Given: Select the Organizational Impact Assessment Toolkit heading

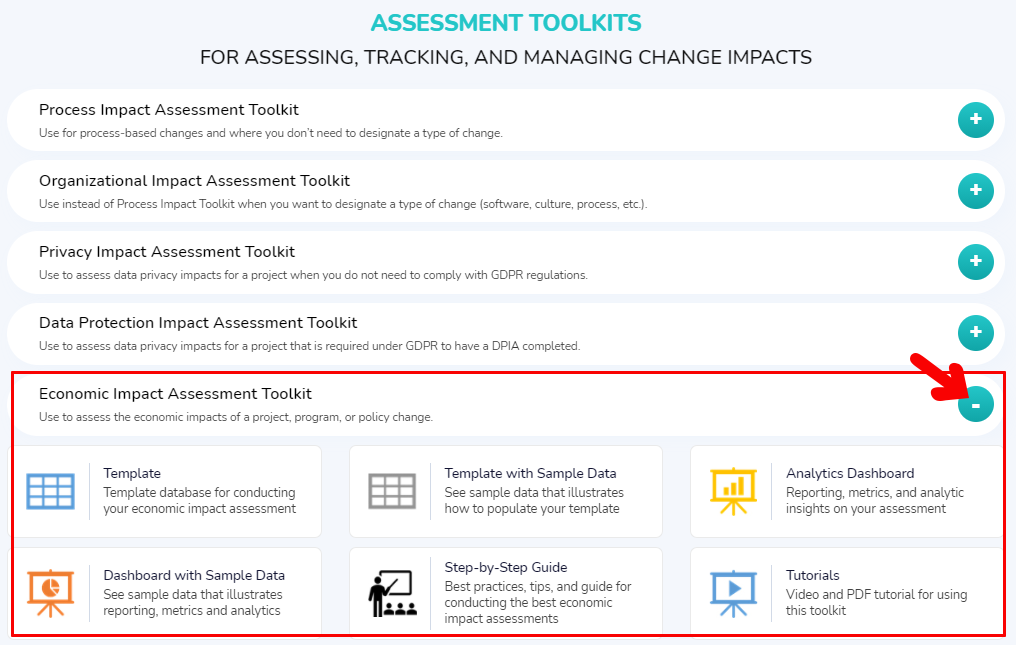Looking at the screenshot, I should [x=194, y=181].
